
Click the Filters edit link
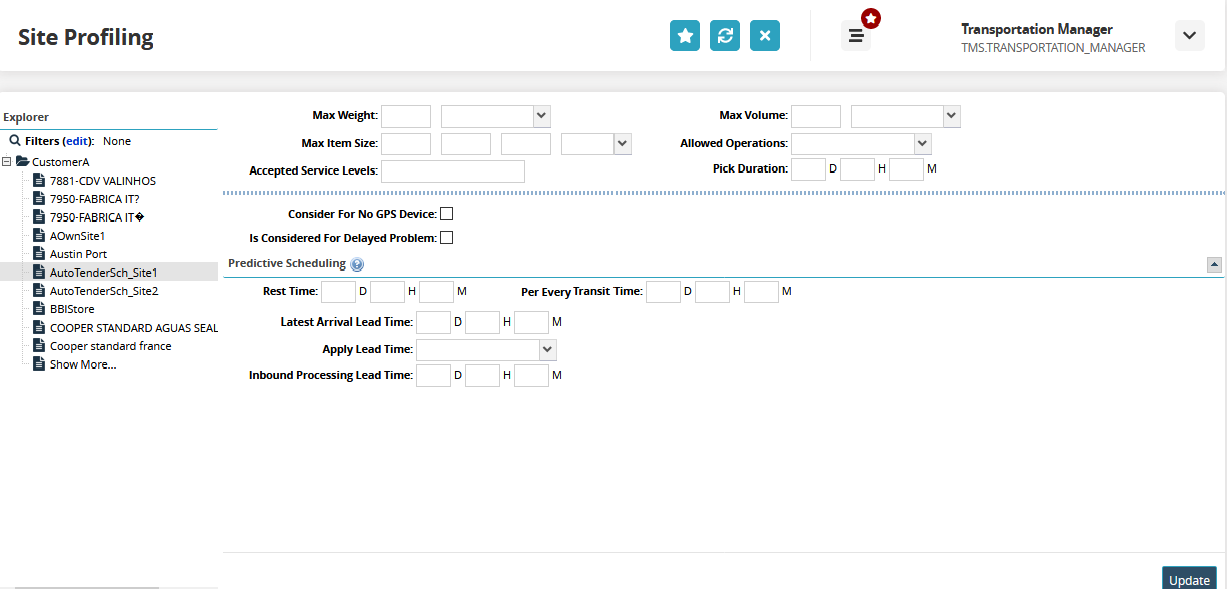(x=77, y=141)
